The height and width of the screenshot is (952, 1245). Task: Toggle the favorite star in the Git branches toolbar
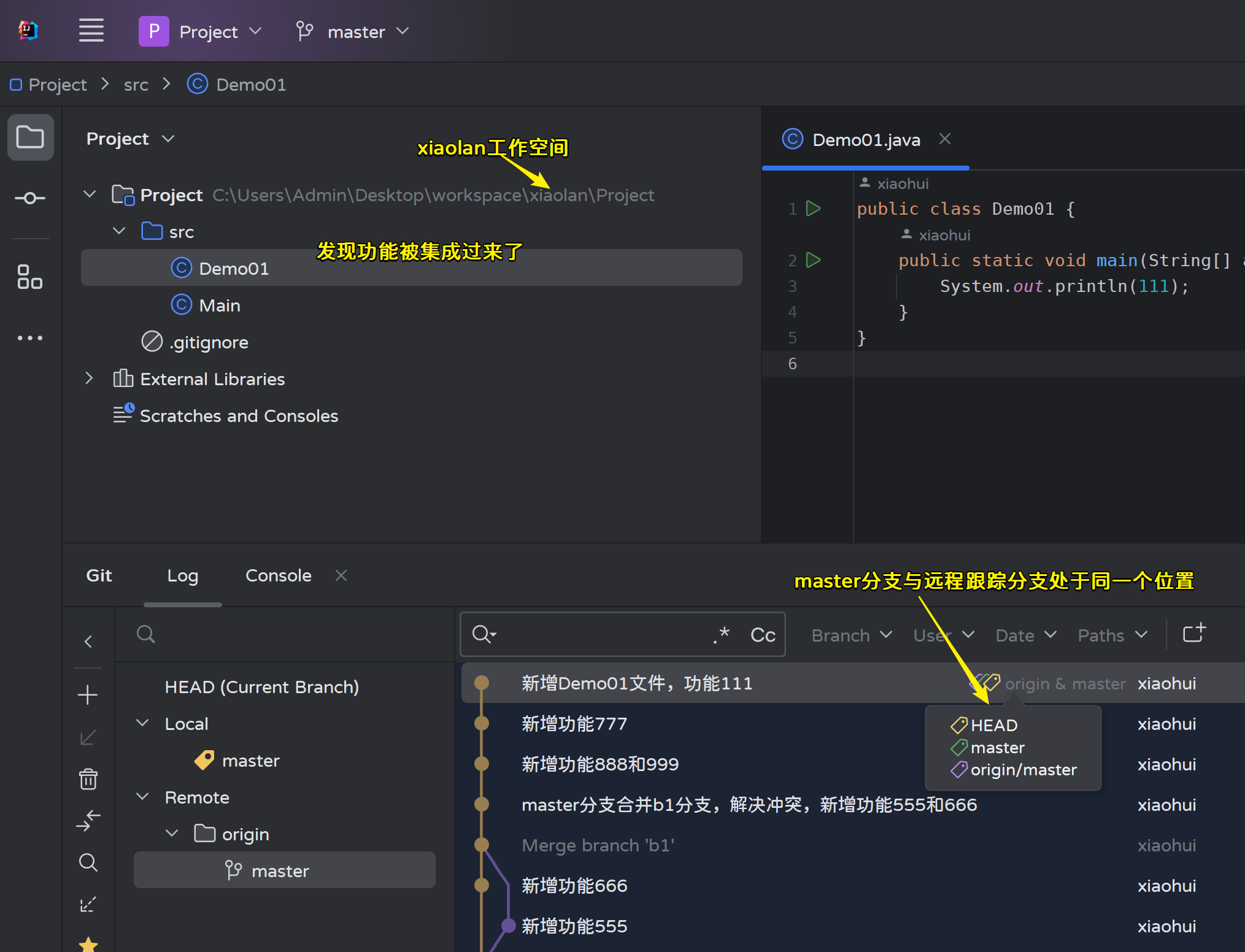click(88, 944)
